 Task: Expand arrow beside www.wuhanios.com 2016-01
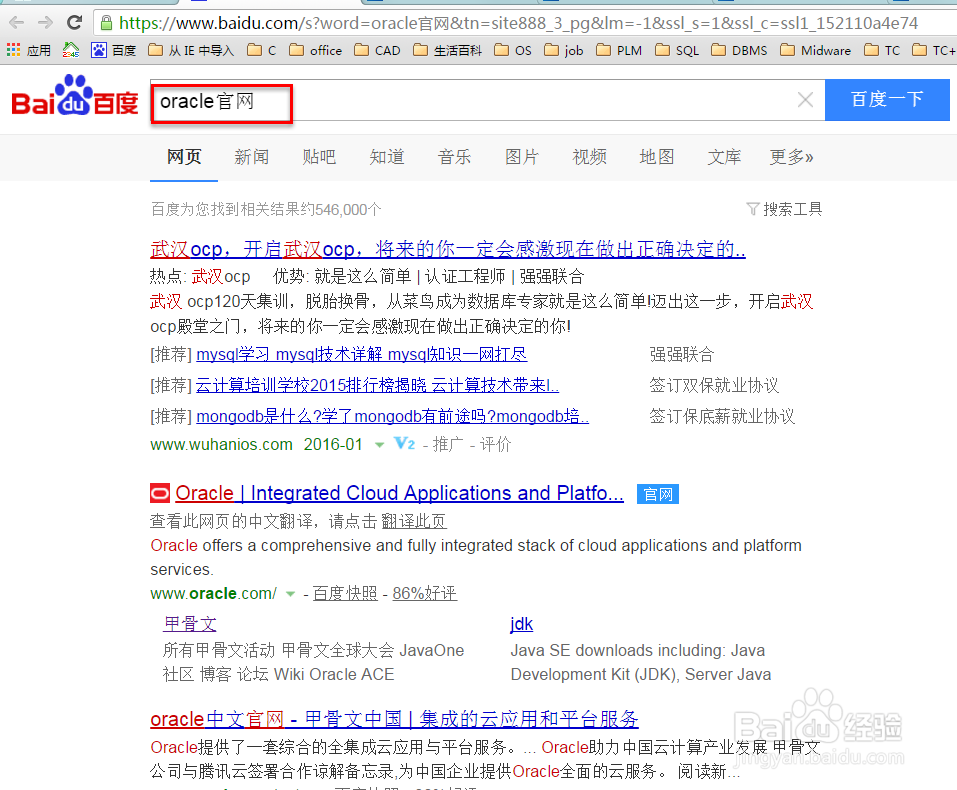click(380, 445)
